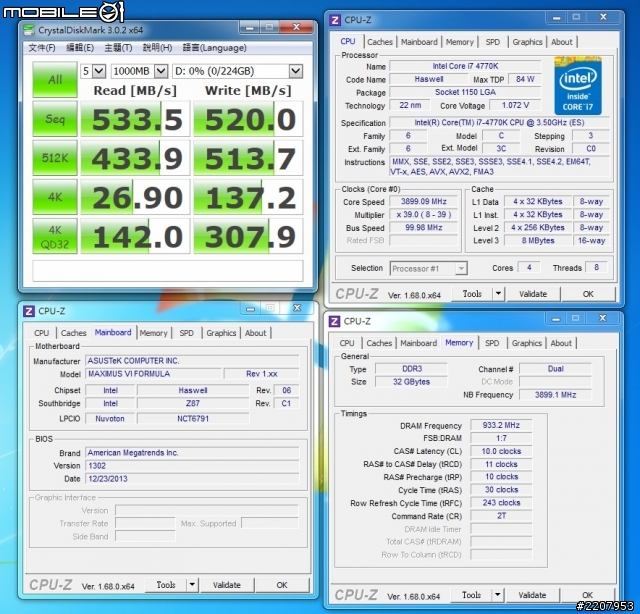Open Graphics tab in CPU window
This screenshot has height=614, width=640.
pyautogui.click(x=527, y=42)
